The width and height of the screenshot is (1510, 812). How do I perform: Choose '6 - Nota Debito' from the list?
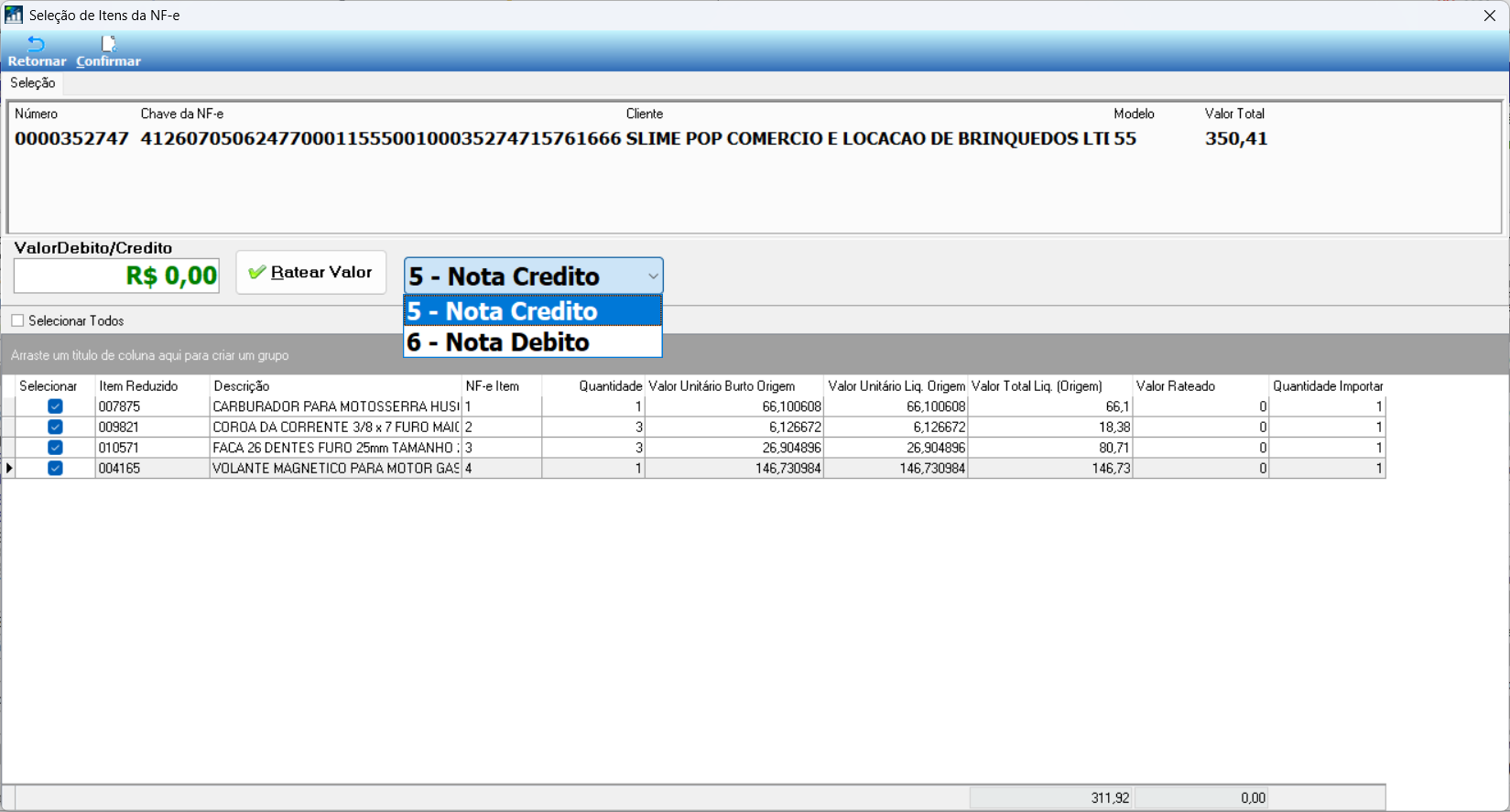pyautogui.click(x=533, y=342)
